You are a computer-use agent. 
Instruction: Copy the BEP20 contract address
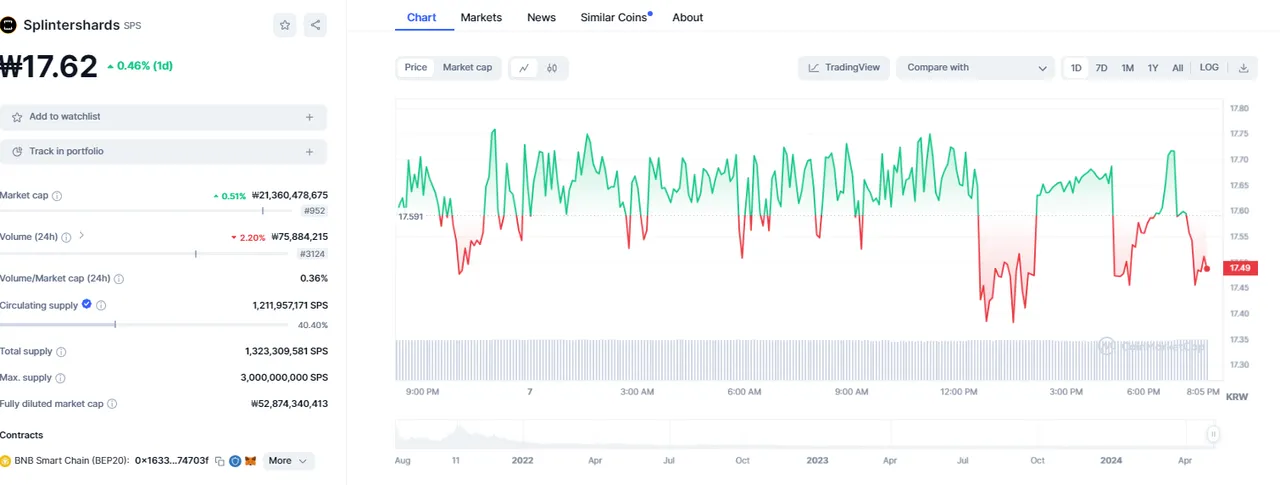coord(219,461)
